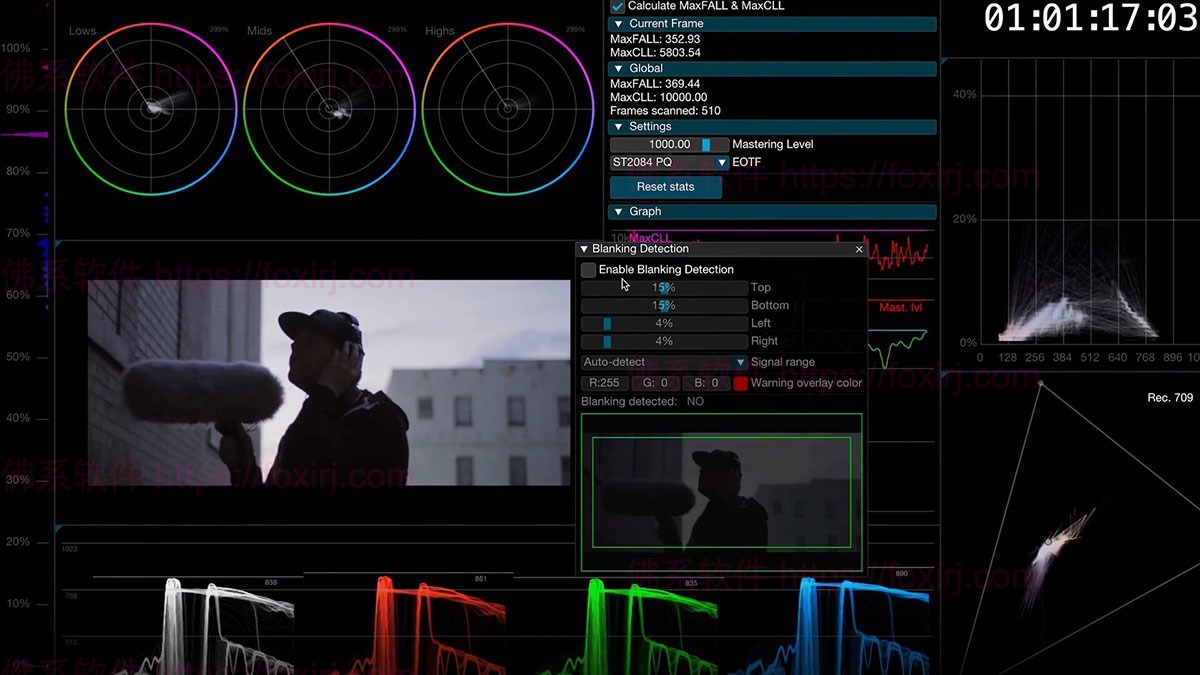Screen dimensions: 1200x675
Task: Pick the red Warning overlay color swatch
Action: click(741, 383)
